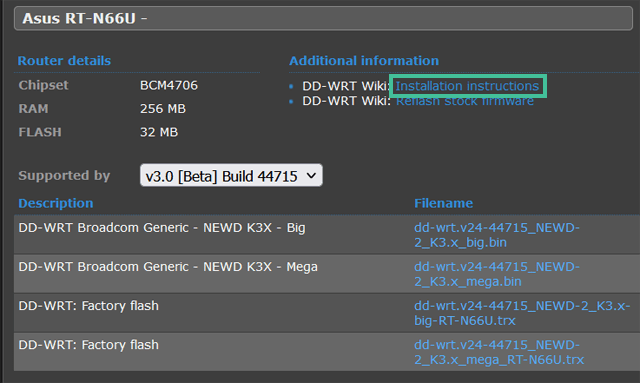This screenshot has height=383, width=640.
Task: Click the Supported by label
Action: click(64, 176)
